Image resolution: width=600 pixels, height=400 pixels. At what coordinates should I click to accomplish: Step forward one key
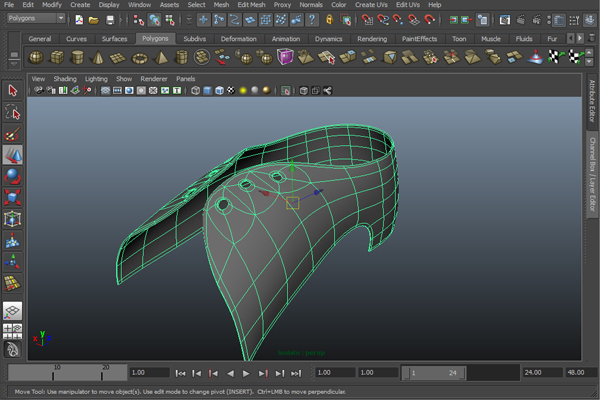click(263, 373)
